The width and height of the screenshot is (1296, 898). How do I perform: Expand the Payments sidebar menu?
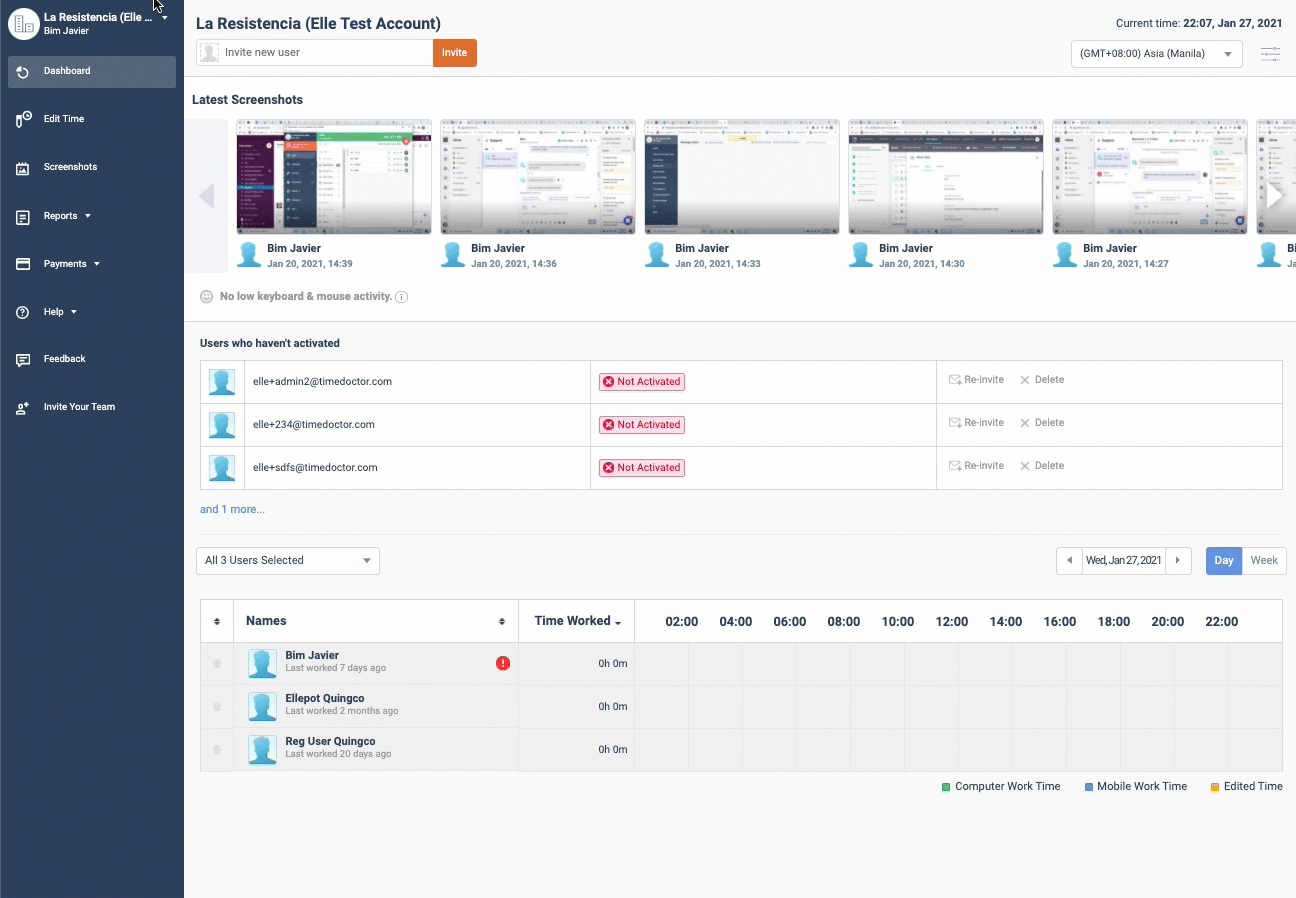70,264
